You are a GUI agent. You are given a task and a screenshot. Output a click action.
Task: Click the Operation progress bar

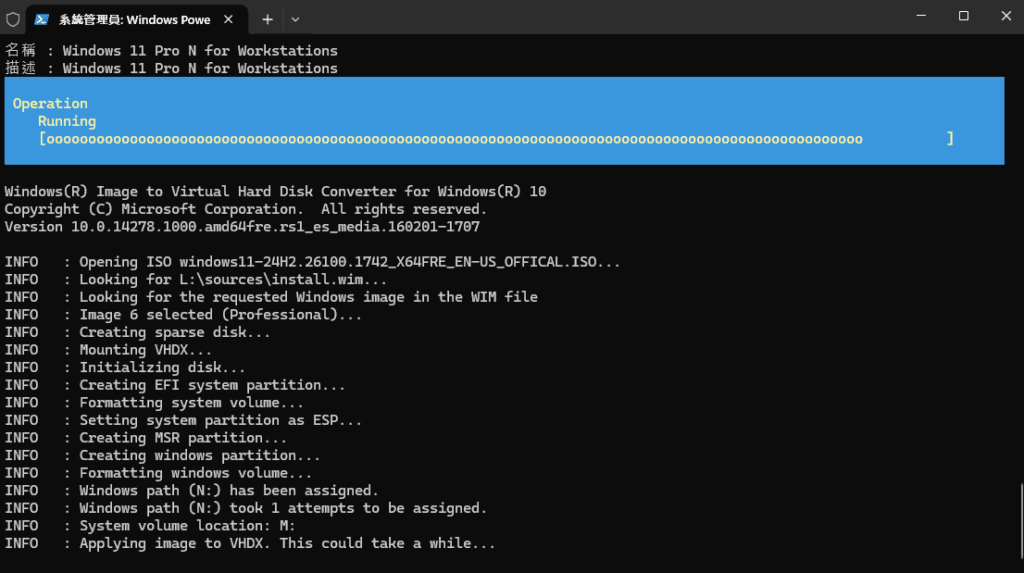496,139
